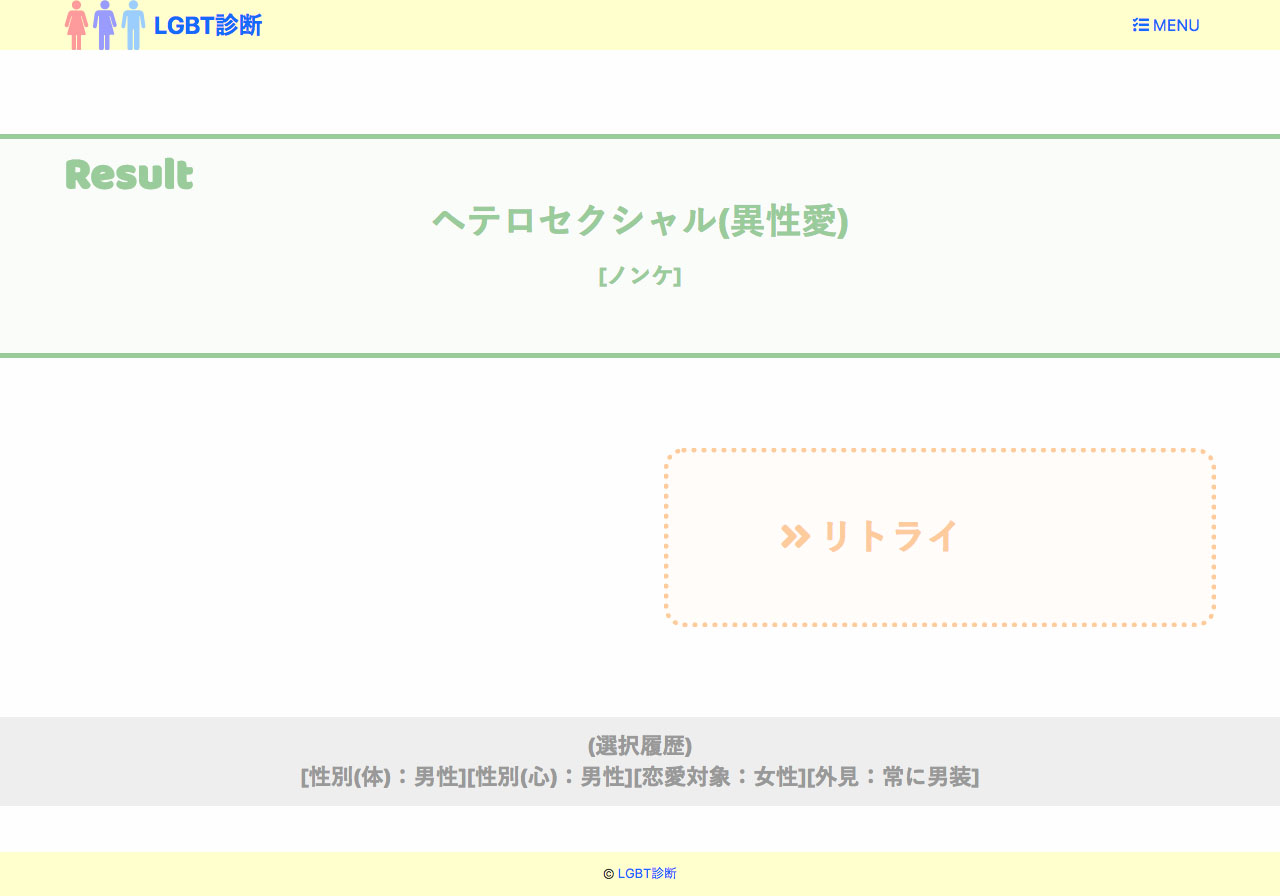Image resolution: width=1280 pixels, height=896 pixels.
Task: Open the LGBT診断 footer link
Action: pyautogui.click(x=647, y=874)
